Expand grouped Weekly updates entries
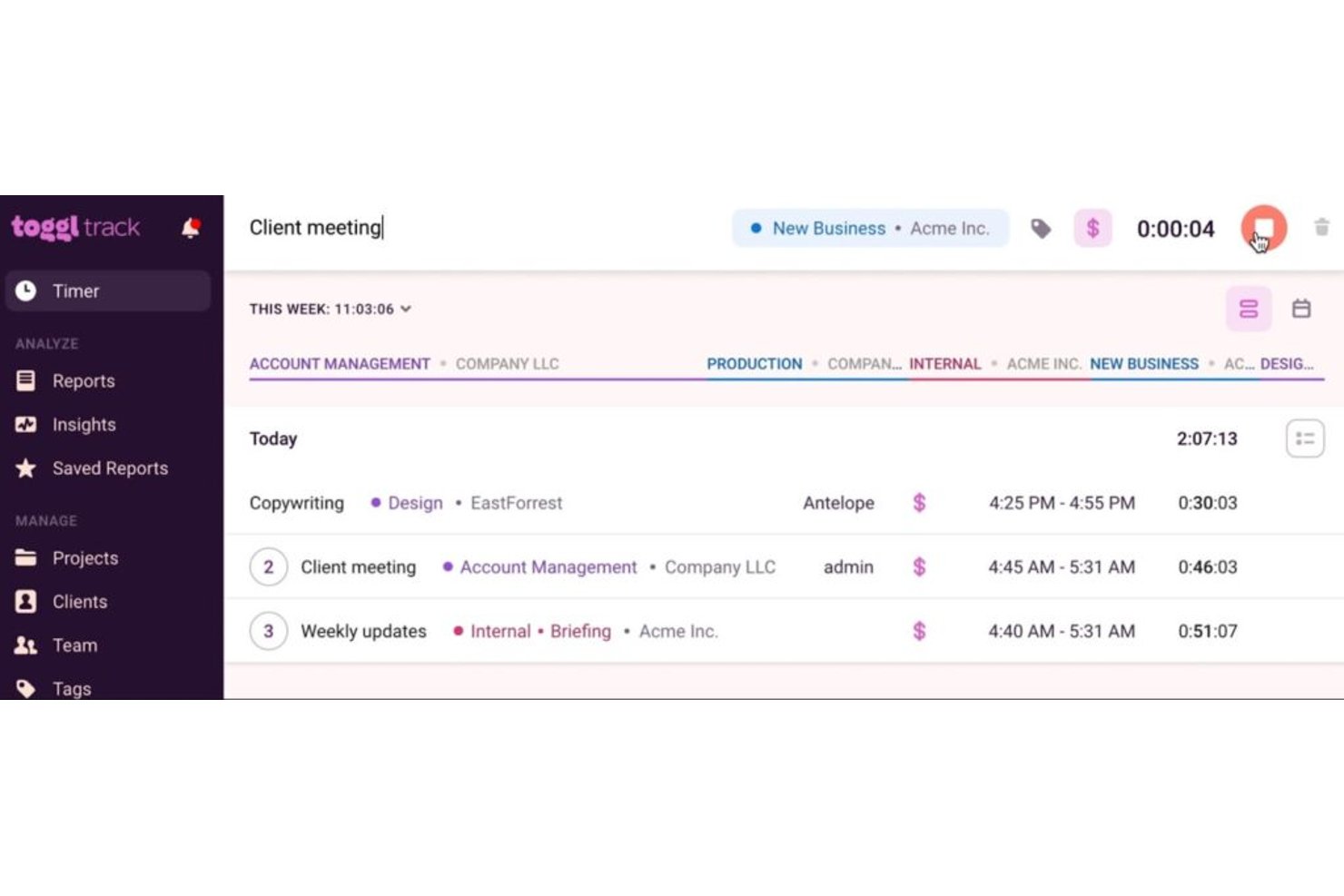 [x=268, y=631]
